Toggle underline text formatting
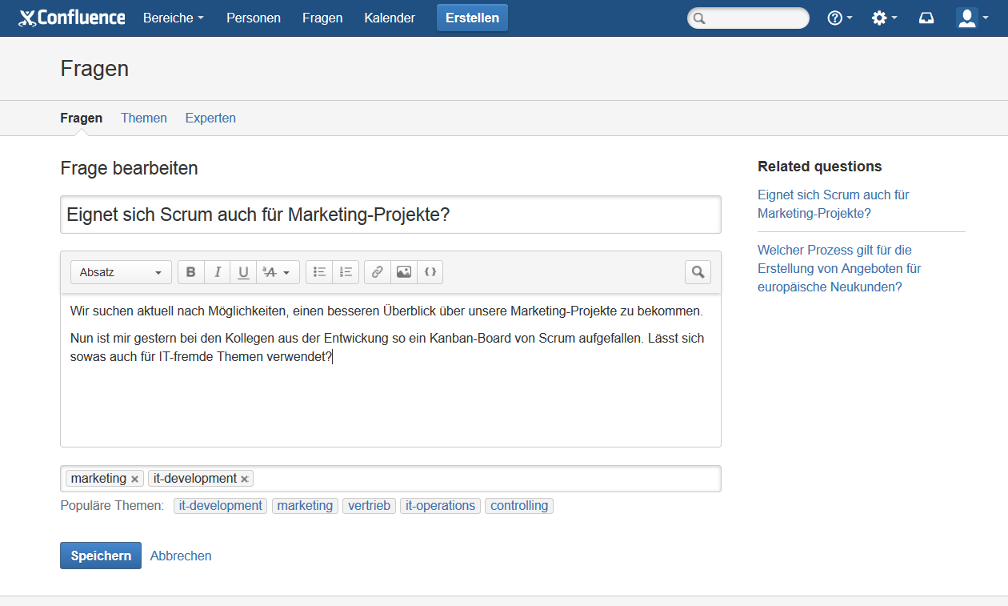This screenshot has height=606, width=1008. point(243,272)
